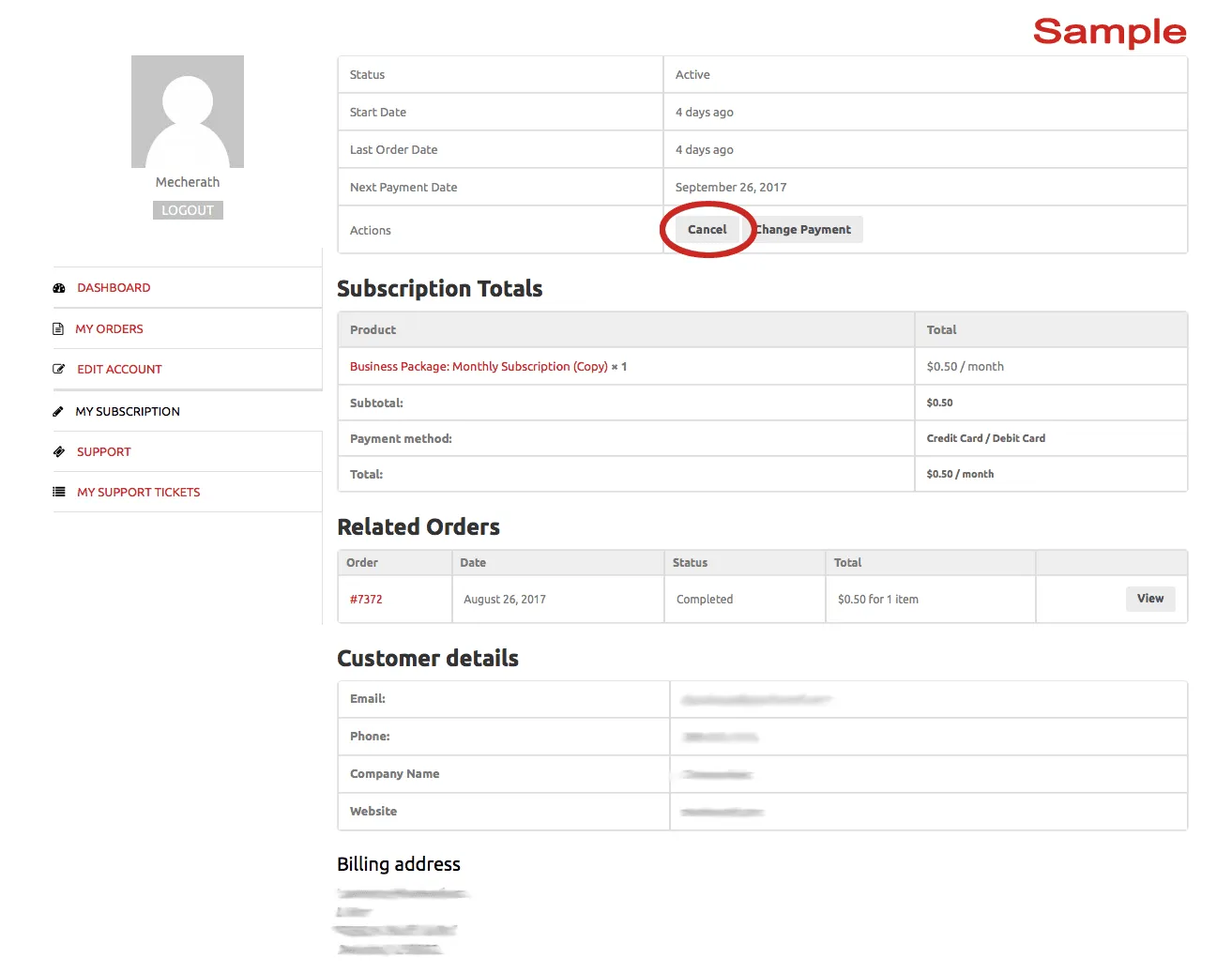Click the September 26, 2017 payment date
Viewport: 1232px width, 974px height.
click(731, 187)
